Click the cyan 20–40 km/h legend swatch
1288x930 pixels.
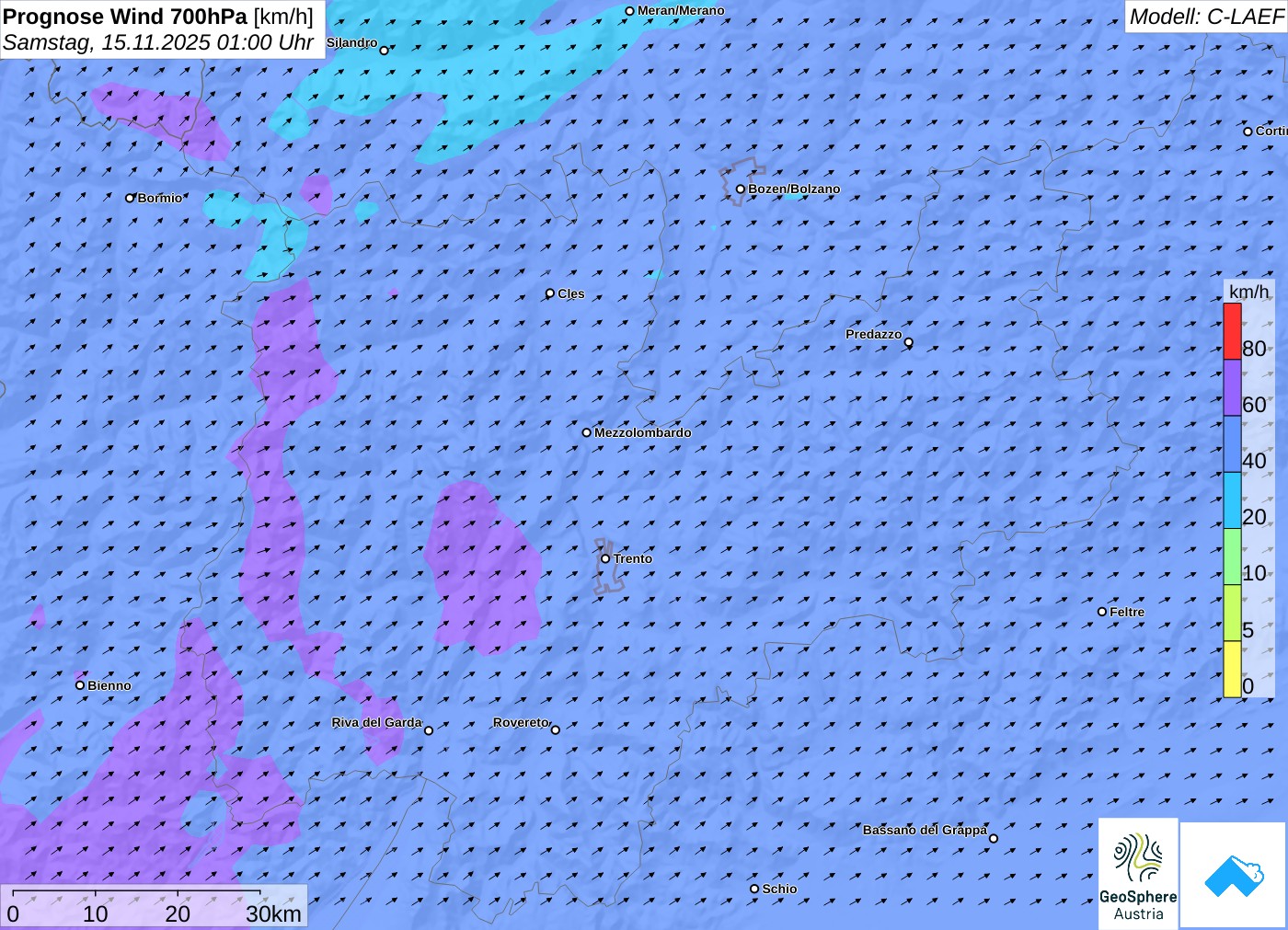(x=1232, y=500)
